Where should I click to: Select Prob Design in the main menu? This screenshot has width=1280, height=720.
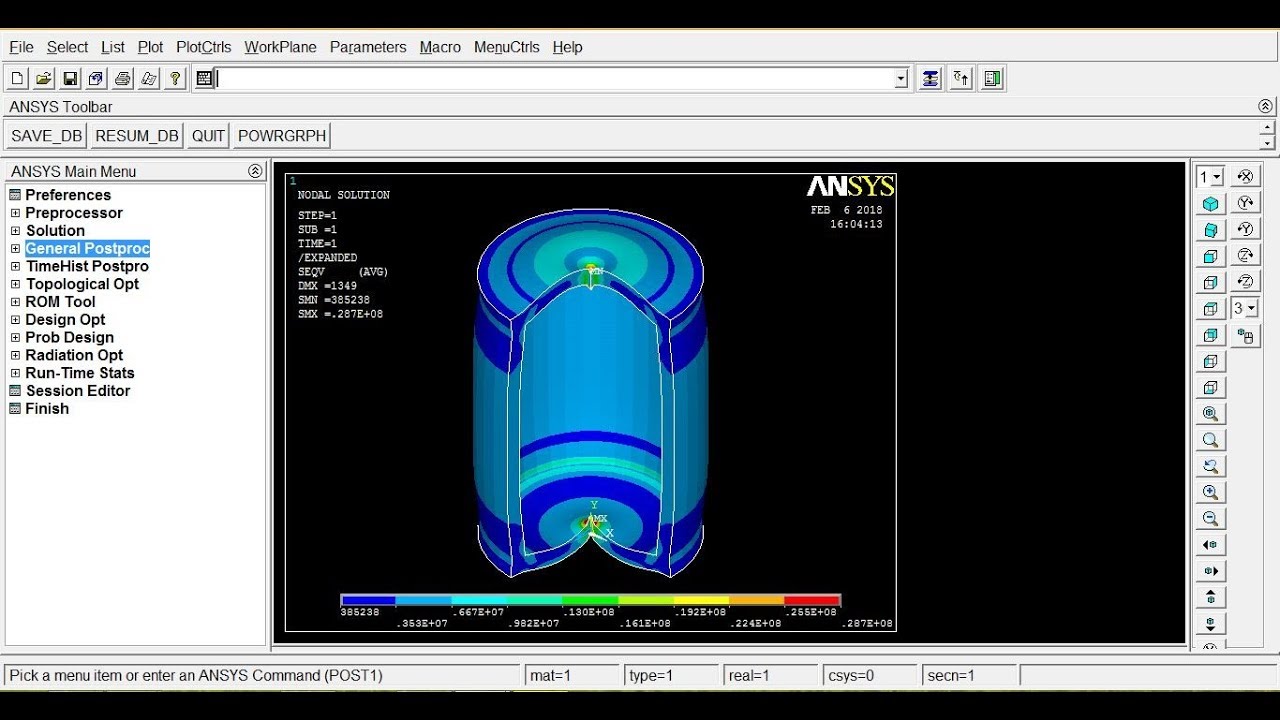(69, 338)
